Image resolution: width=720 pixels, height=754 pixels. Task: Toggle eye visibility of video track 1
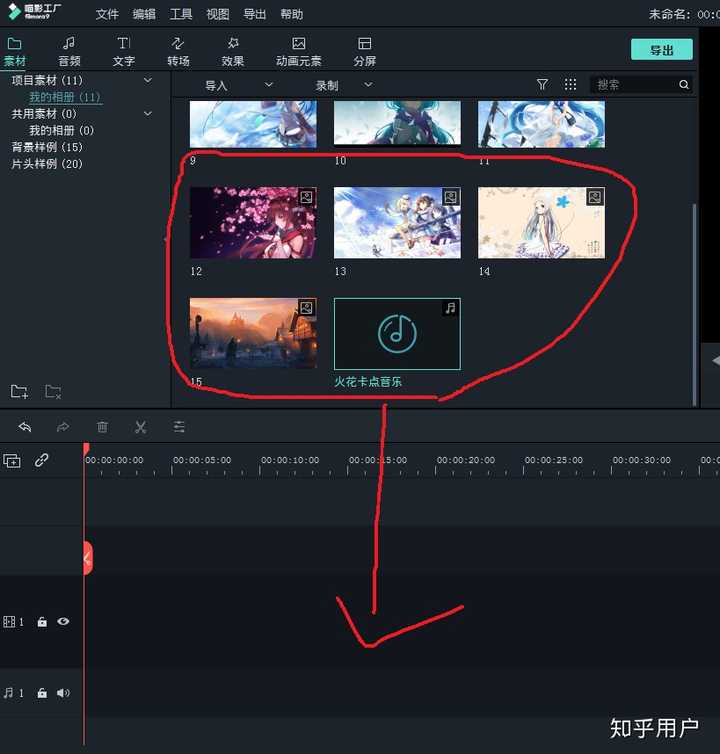63,621
